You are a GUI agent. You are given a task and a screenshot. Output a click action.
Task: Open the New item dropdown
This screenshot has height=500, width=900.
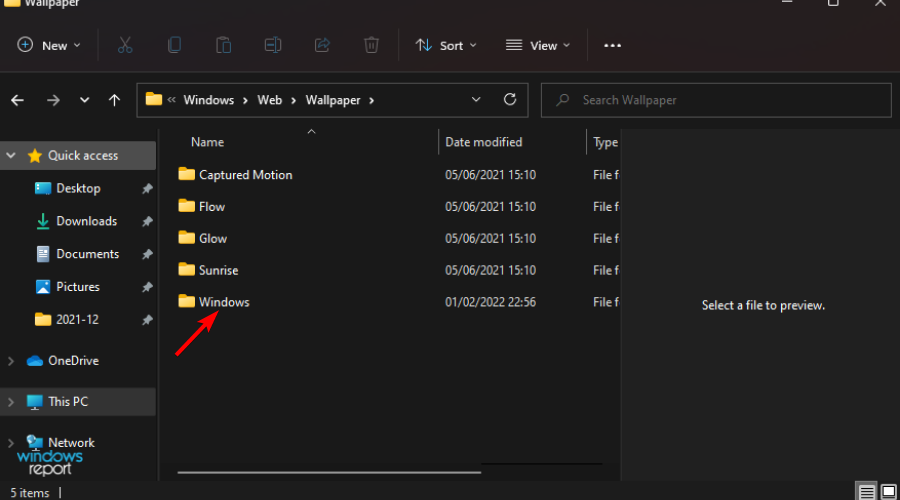point(49,45)
